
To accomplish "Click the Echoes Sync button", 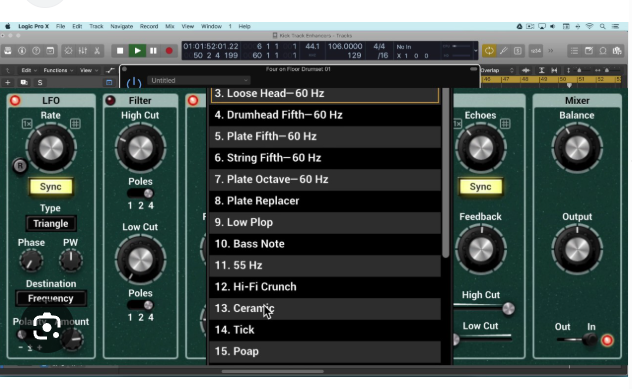I will [x=480, y=187].
